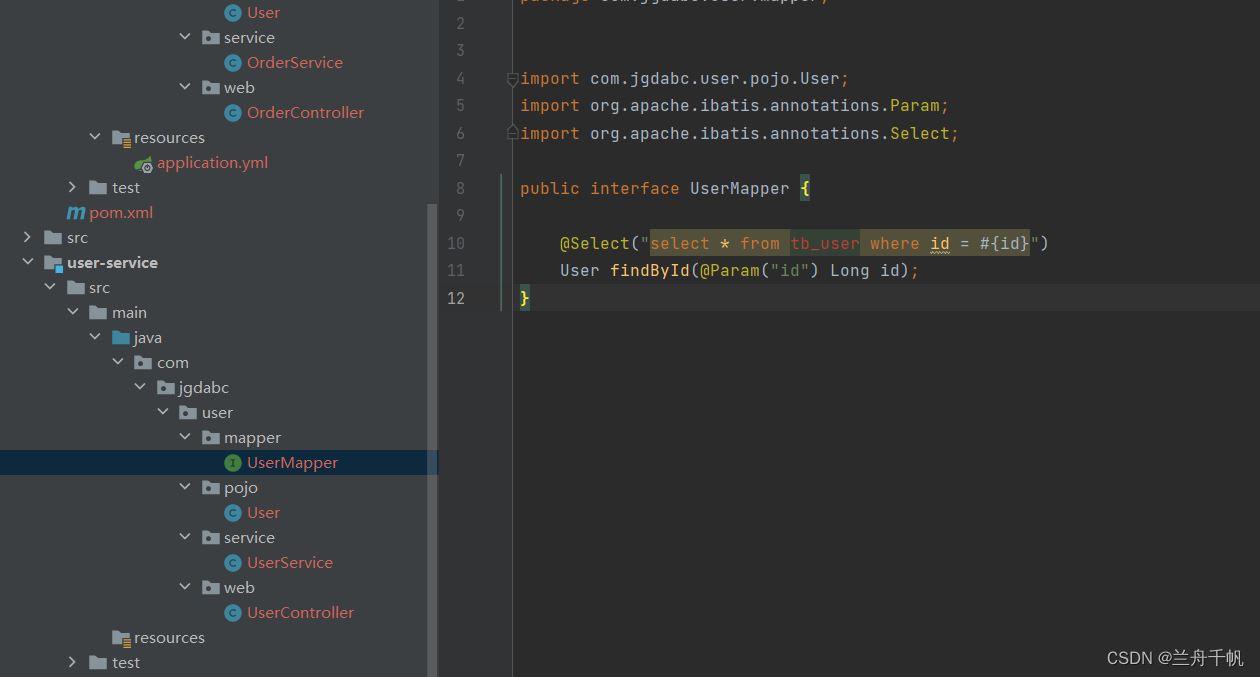Image resolution: width=1260 pixels, height=677 pixels.
Task: Select the src folder label below pom.xml
Action: [77, 238]
